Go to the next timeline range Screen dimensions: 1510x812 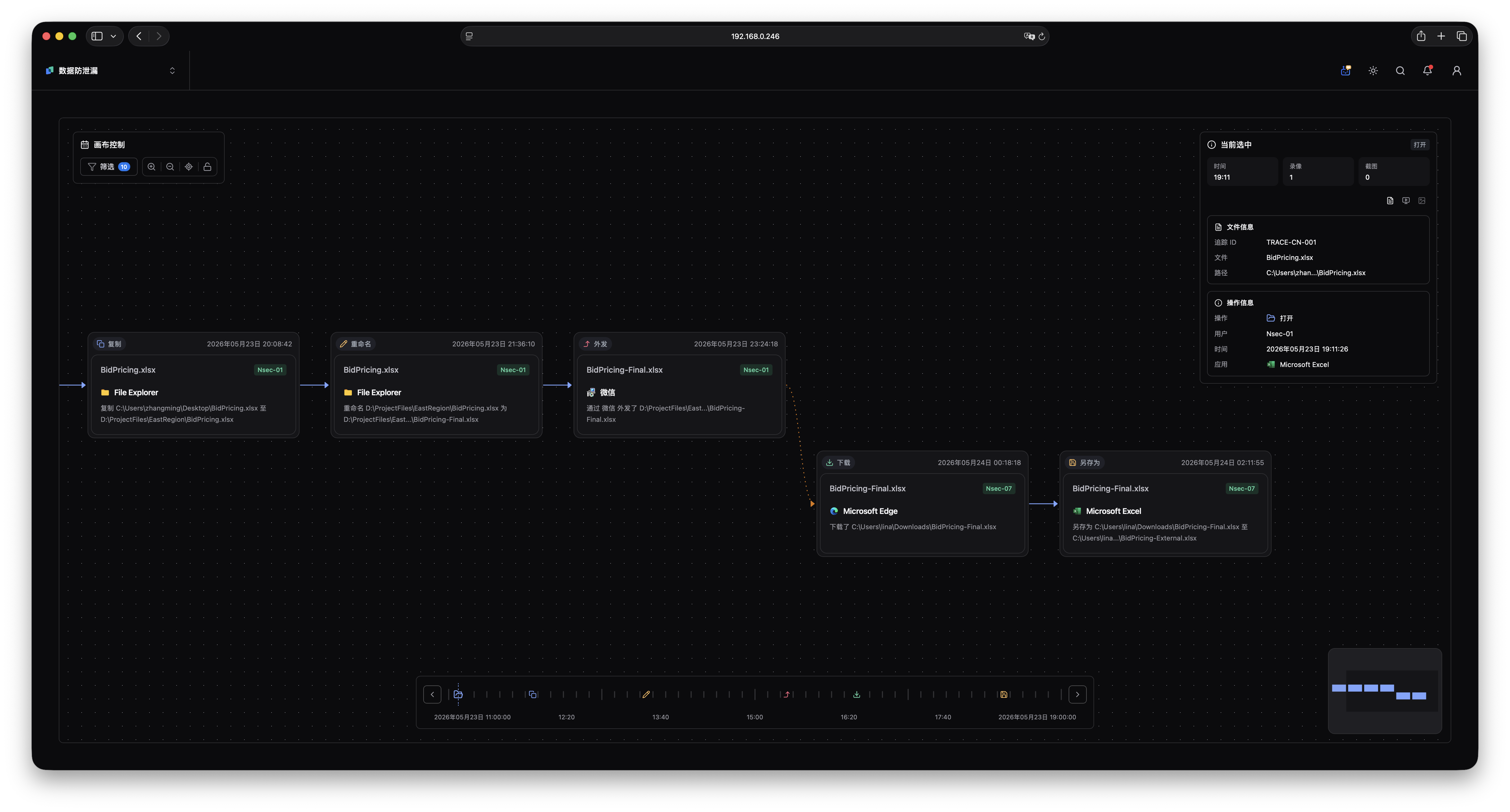tap(1077, 694)
